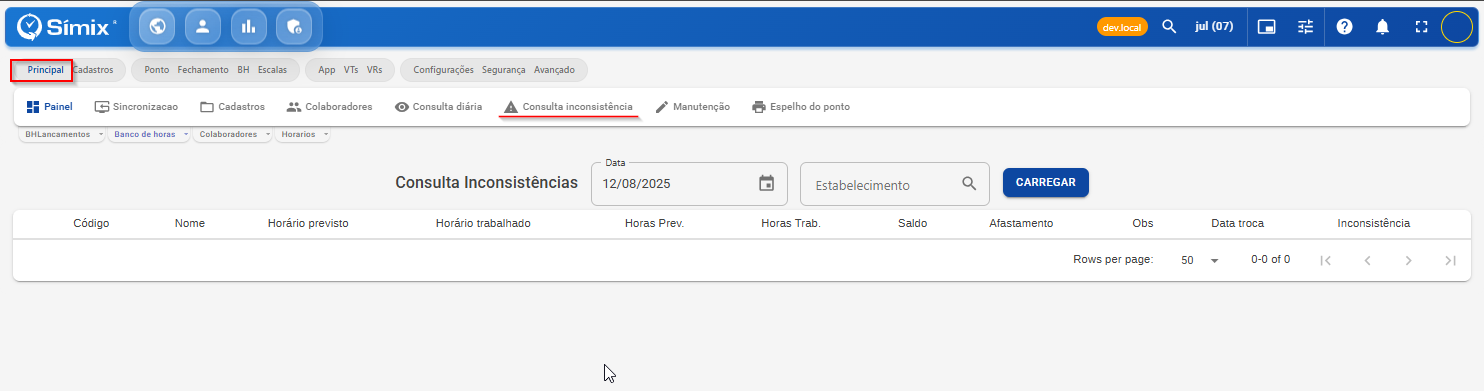Open the globe module icon
The image size is (1484, 391).
click(x=157, y=27)
